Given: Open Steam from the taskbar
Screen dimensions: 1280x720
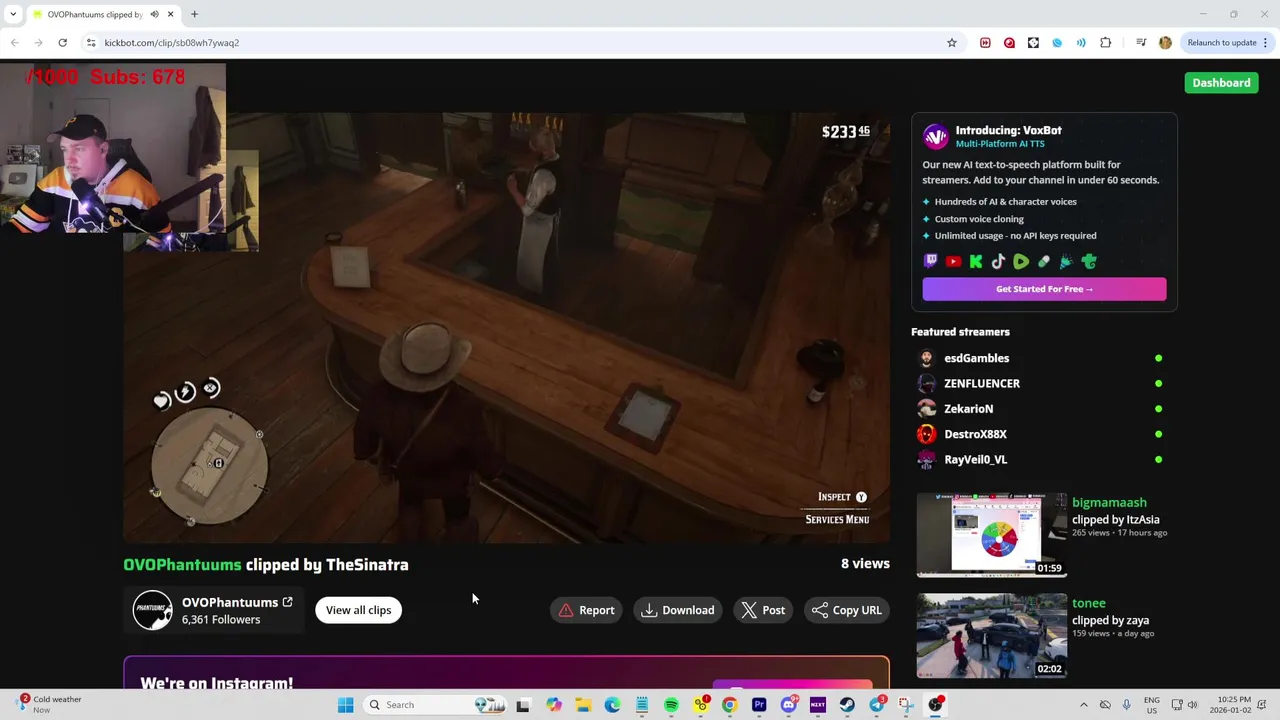Looking at the screenshot, I should click(x=847, y=705).
